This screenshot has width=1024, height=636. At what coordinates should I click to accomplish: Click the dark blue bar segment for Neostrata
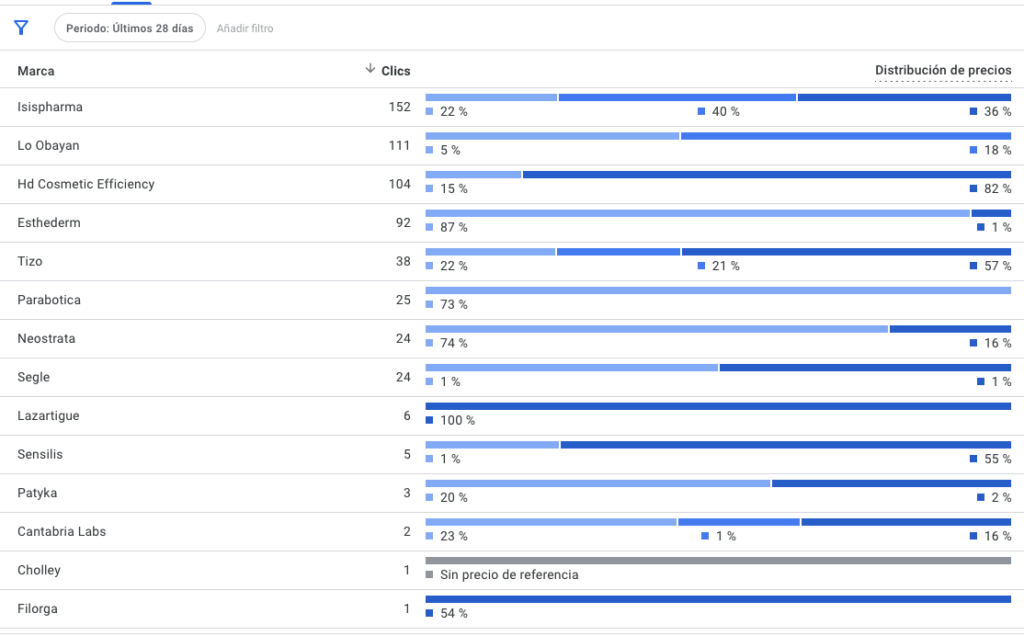click(950, 328)
